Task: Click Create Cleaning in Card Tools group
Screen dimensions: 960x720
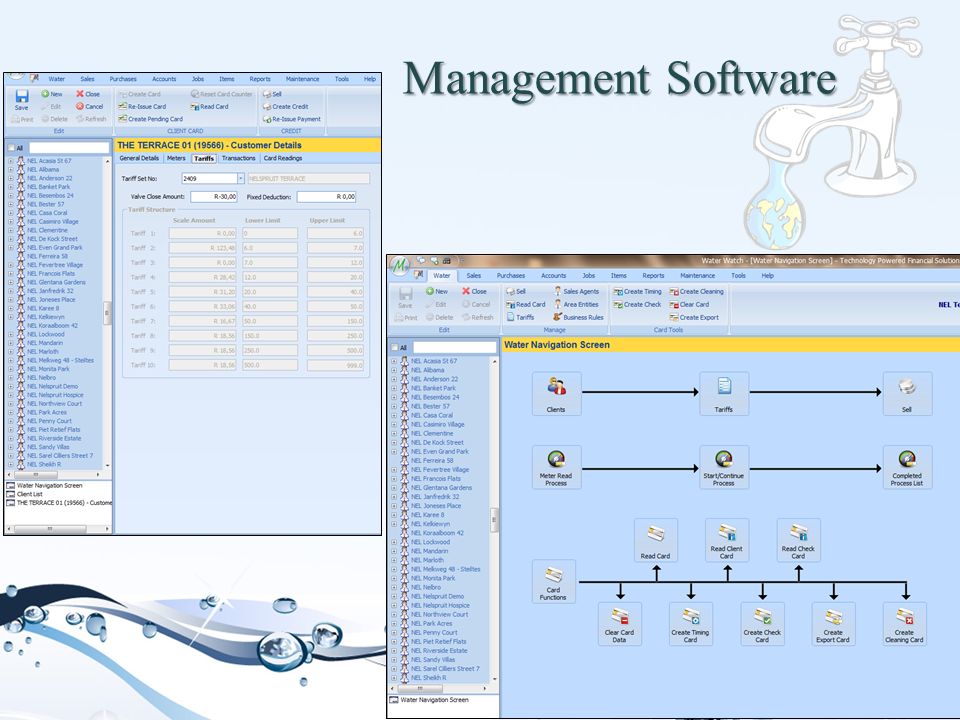Action: [x=697, y=291]
